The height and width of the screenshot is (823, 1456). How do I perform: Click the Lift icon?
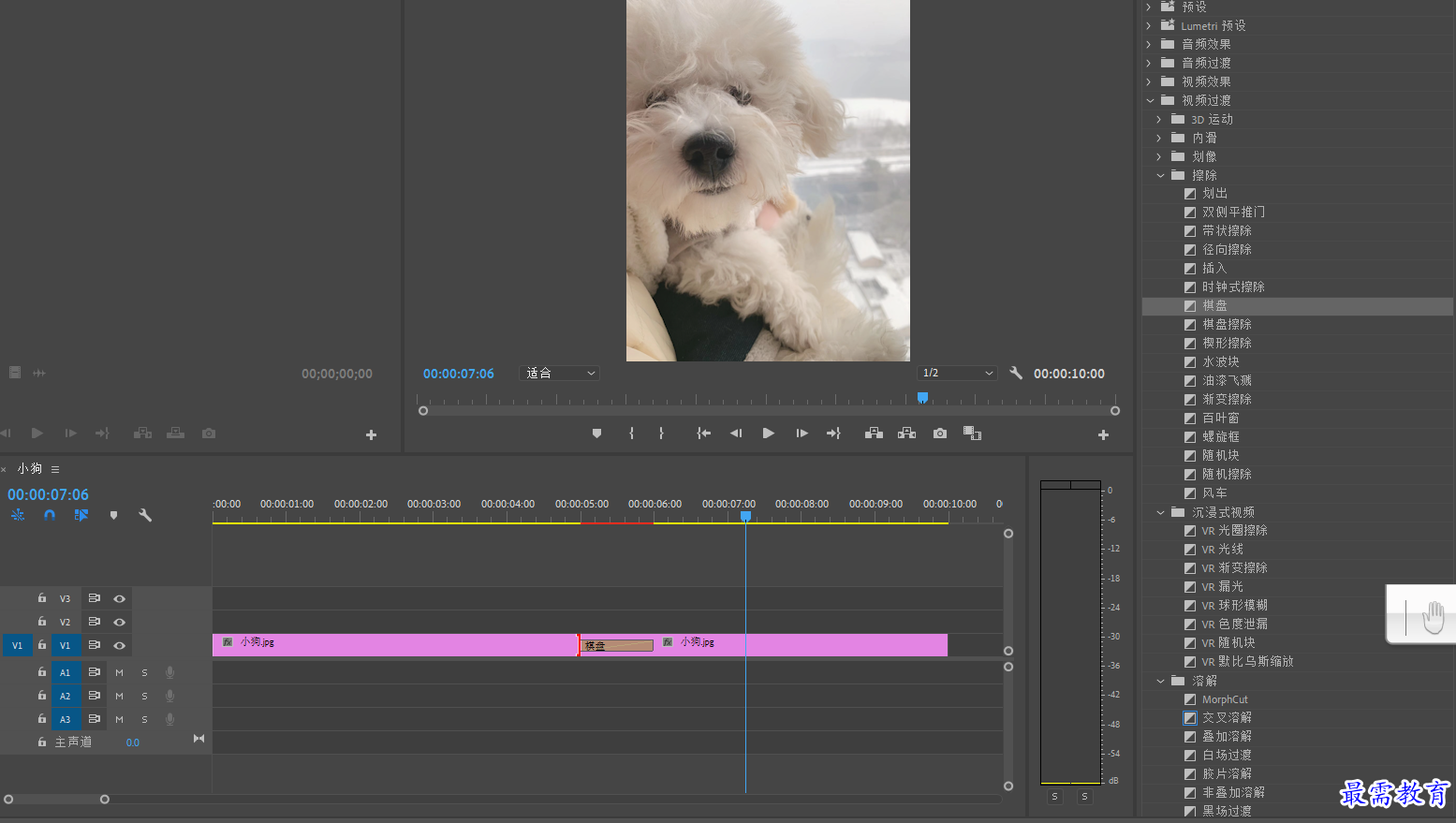click(874, 434)
